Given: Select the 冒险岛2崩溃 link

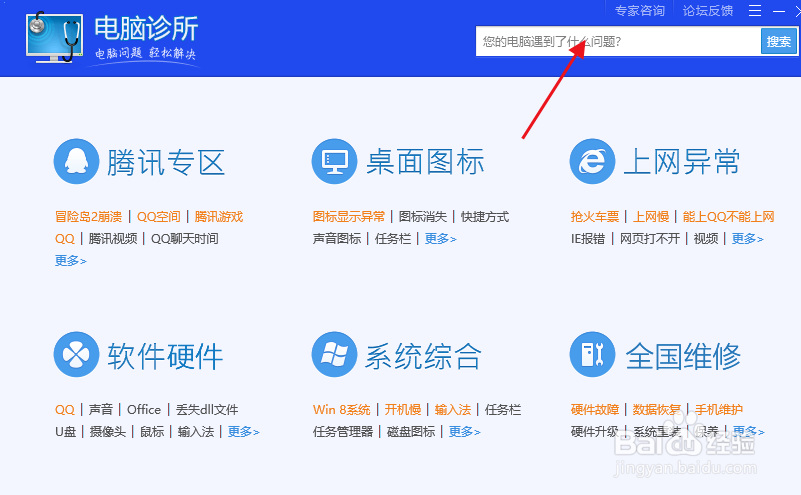Looking at the screenshot, I should click(88, 217).
